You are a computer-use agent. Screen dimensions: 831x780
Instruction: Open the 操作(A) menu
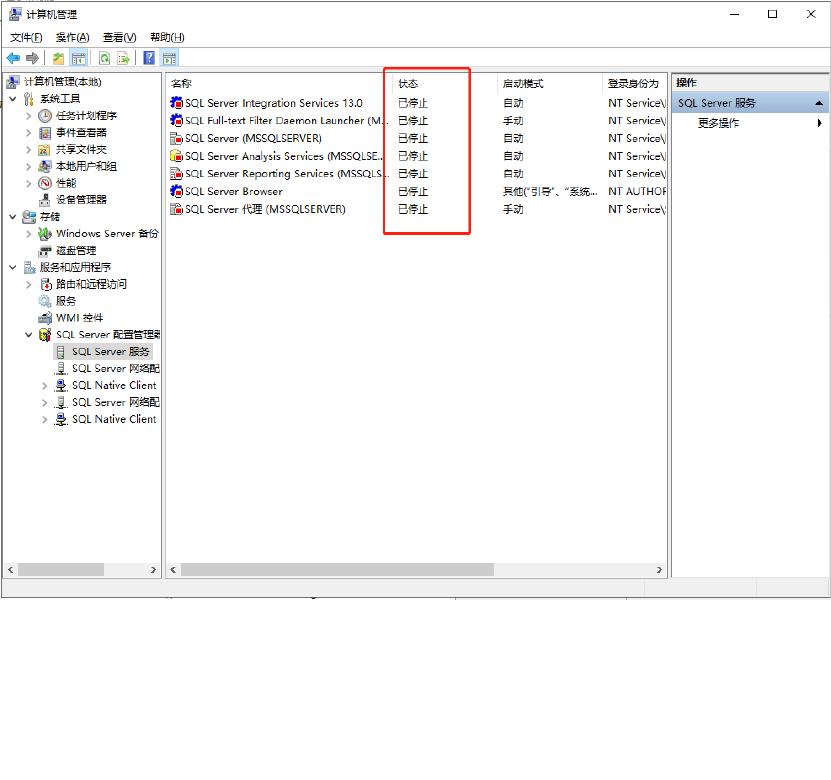(72, 37)
